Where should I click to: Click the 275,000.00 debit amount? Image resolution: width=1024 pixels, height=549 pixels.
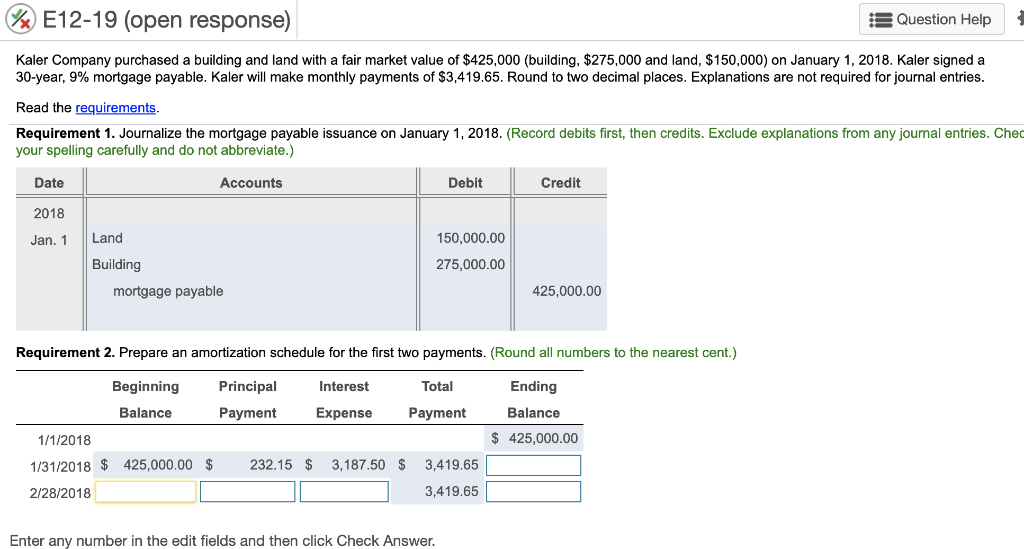tap(470, 264)
